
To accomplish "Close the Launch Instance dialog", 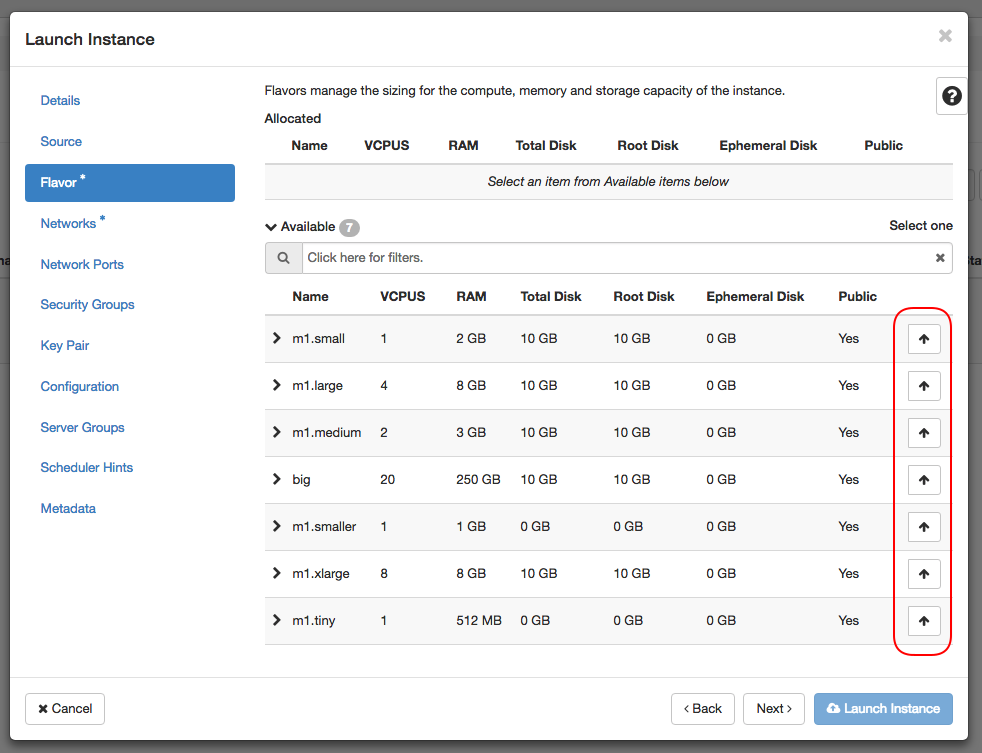I will pyautogui.click(x=945, y=36).
